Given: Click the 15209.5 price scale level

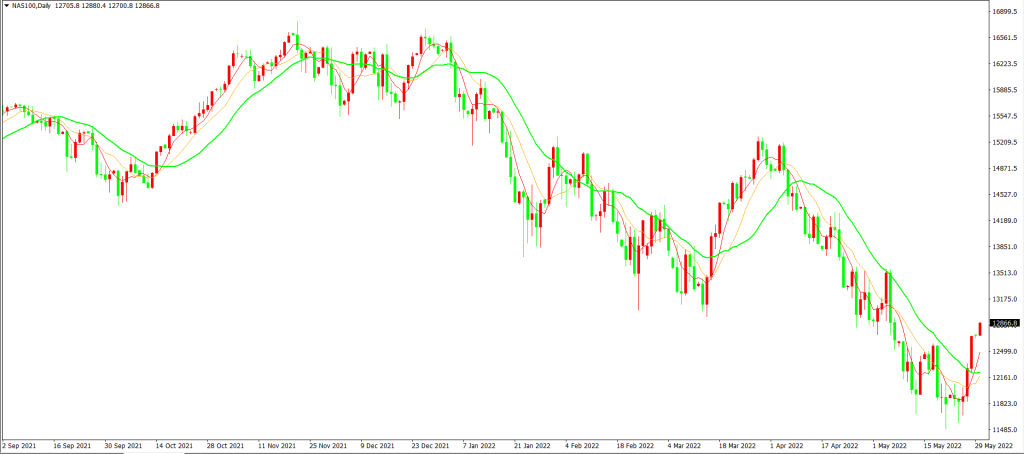Looking at the screenshot, I should pyautogui.click(x=1004, y=142).
